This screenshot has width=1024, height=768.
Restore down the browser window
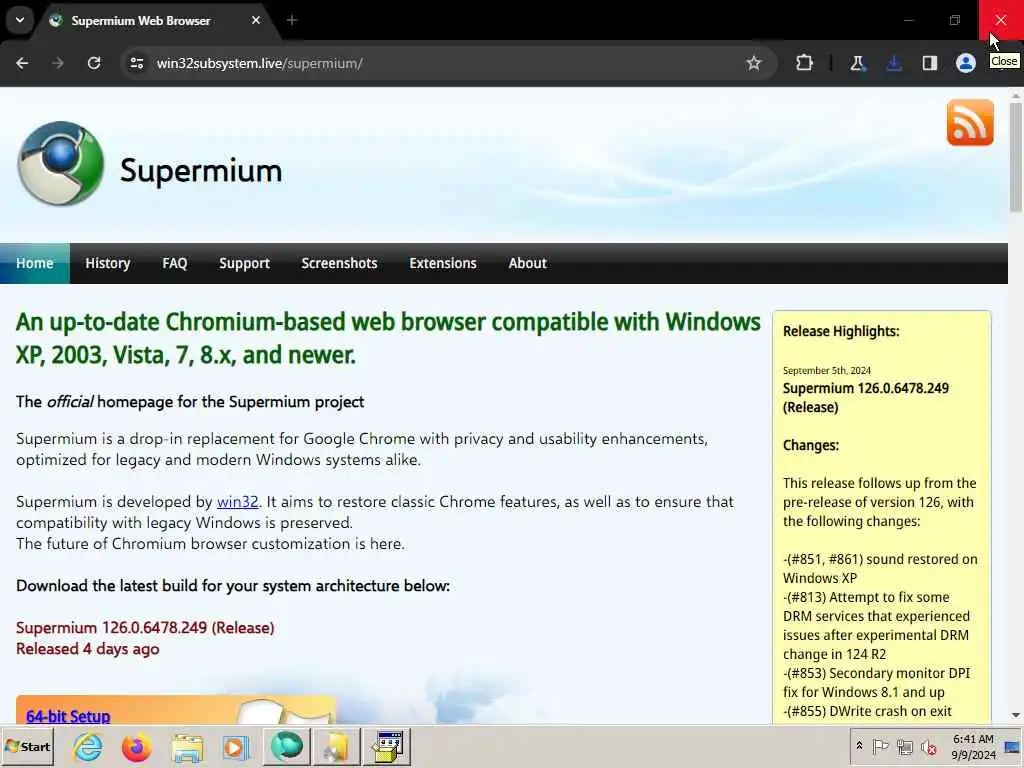(955, 20)
